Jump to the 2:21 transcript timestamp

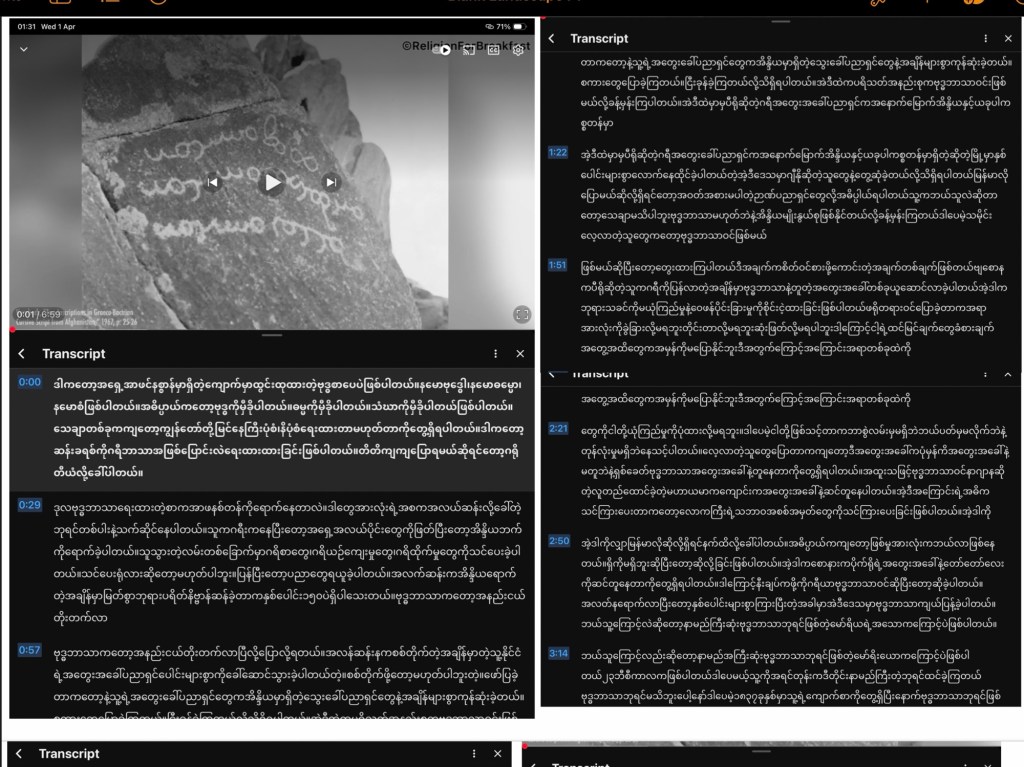pyautogui.click(x=558, y=428)
